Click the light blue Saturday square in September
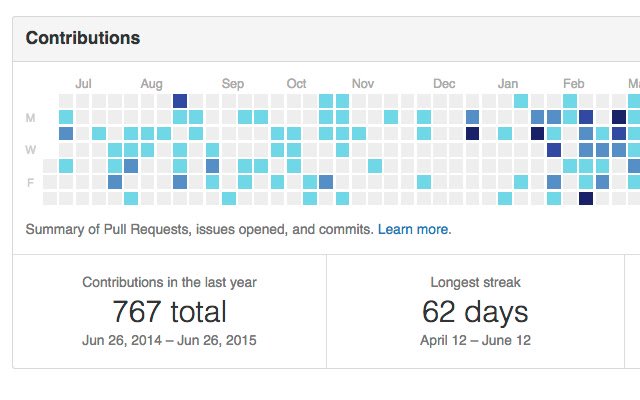This screenshot has width=640, height=400. 229,198
